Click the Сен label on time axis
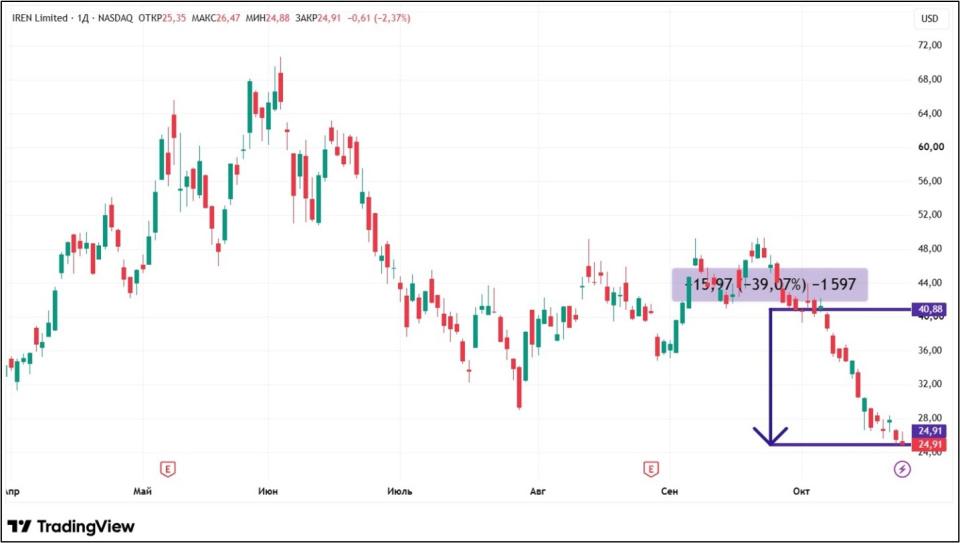Viewport: 960px width, 543px height. (x=670, y=492)
